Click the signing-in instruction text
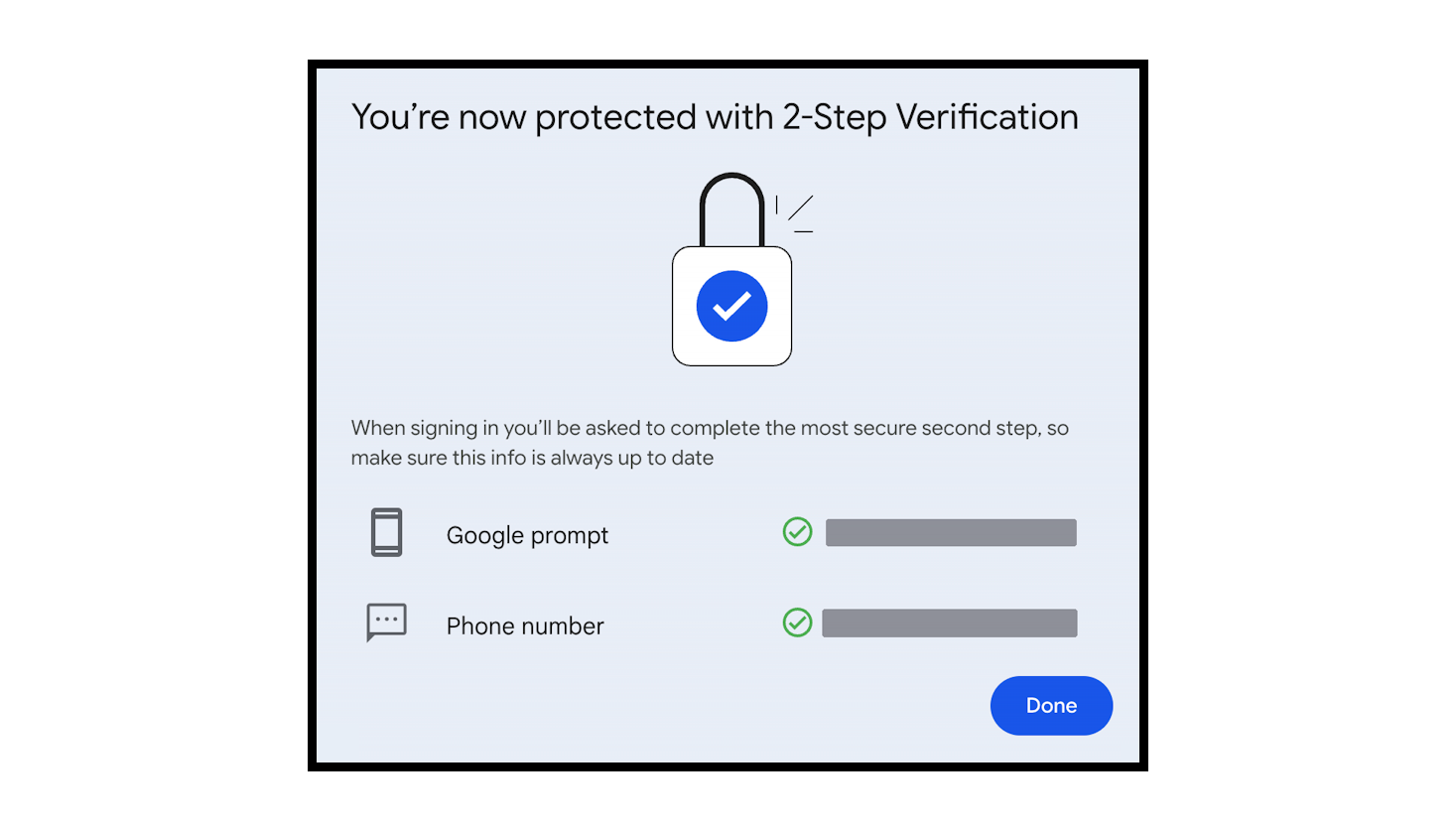This screenshot has height=831, width=1456. click(x=709, y=443)
